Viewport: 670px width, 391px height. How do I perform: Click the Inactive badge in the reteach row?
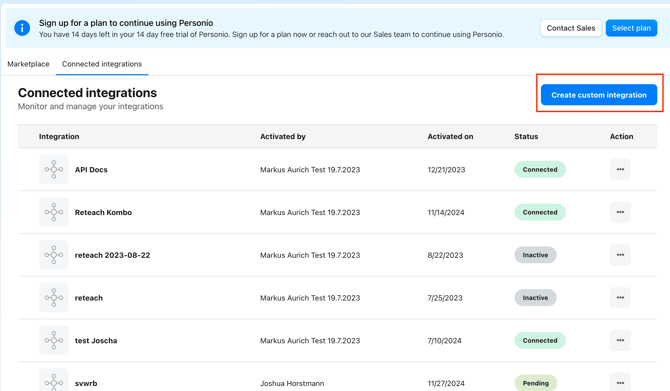coord(535,297)
